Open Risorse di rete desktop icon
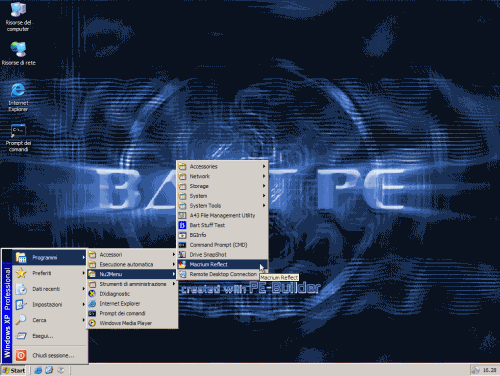Screen dimensions: 500x376 click(x=18, y=54)
